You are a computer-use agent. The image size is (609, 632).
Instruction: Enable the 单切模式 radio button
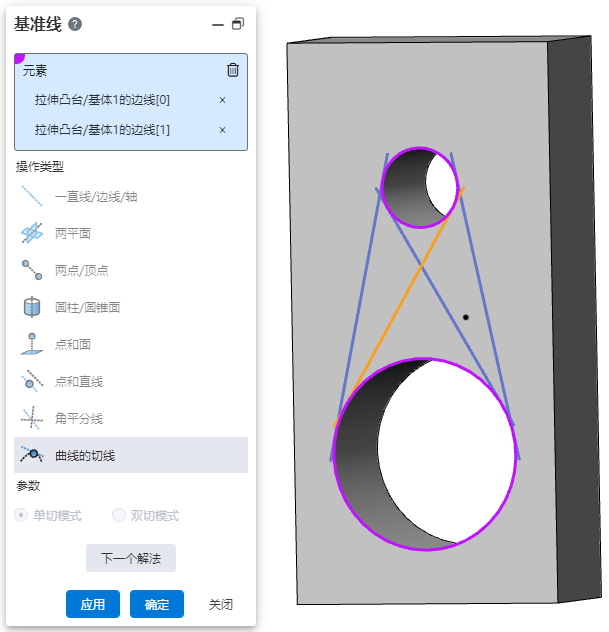click(x=21, y=515)
